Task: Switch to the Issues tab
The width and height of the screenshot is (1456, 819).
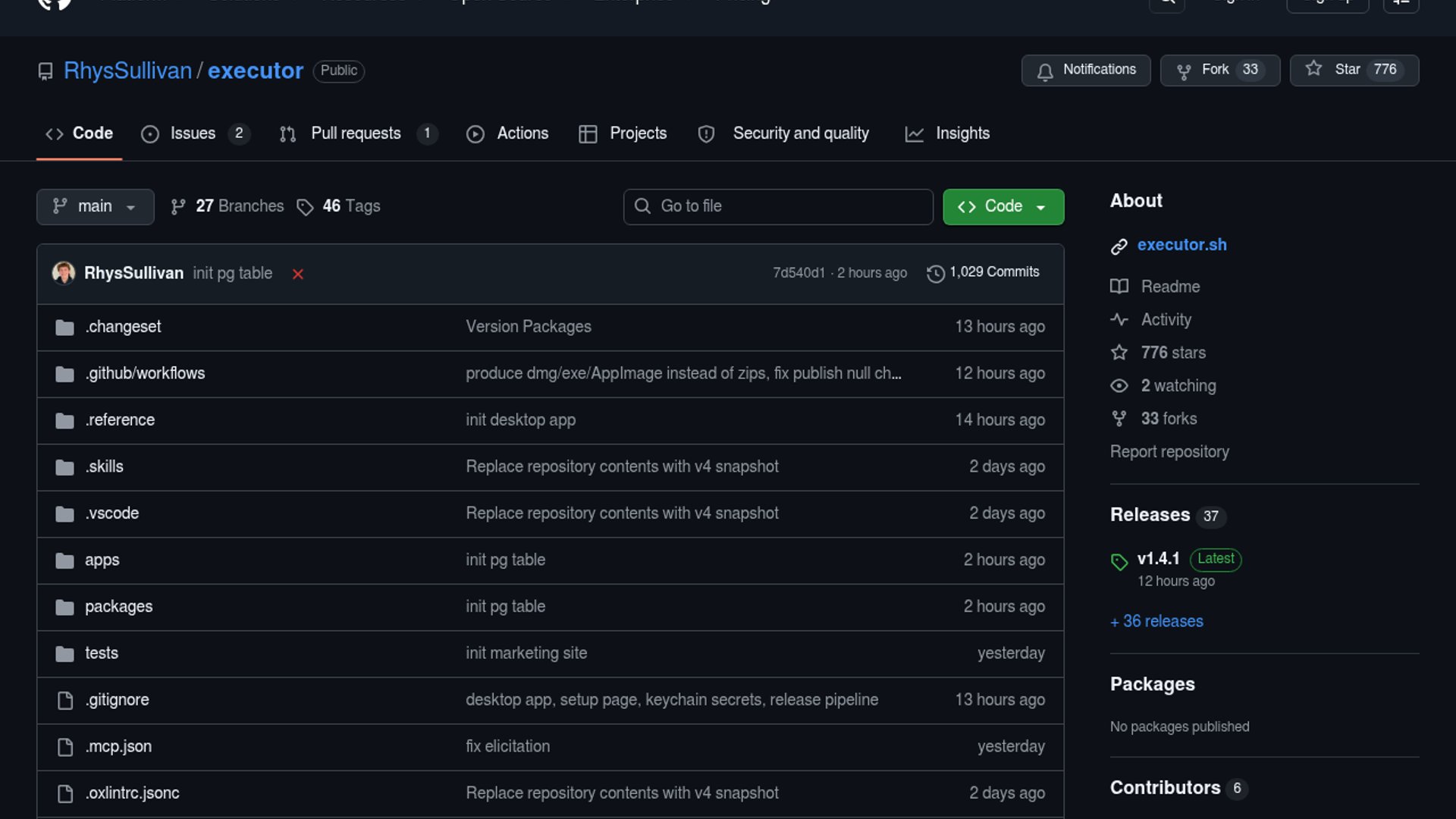Action: [193, 133]
